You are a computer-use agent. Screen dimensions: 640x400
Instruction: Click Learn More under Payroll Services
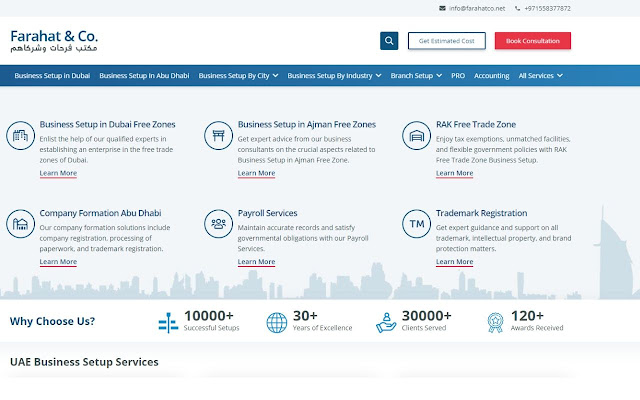[x=256, y=262]
